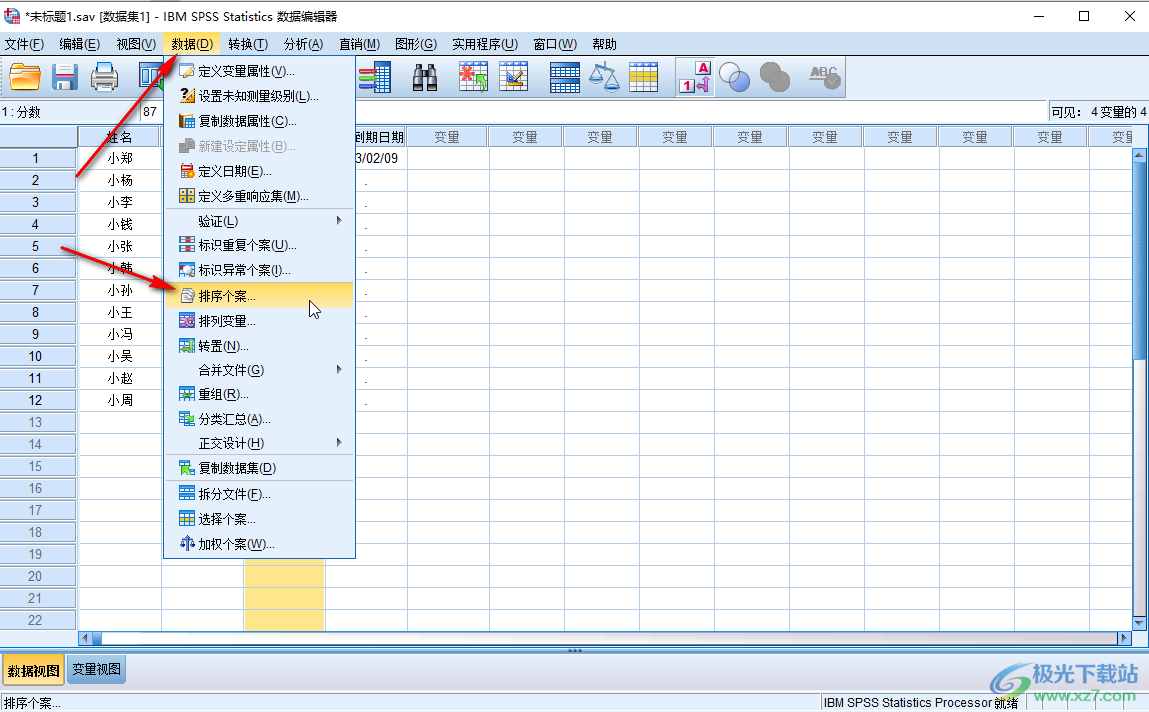1149x712 pixels.
Task: Select the 姓名 column header
Action: click(x=119, y=137)
